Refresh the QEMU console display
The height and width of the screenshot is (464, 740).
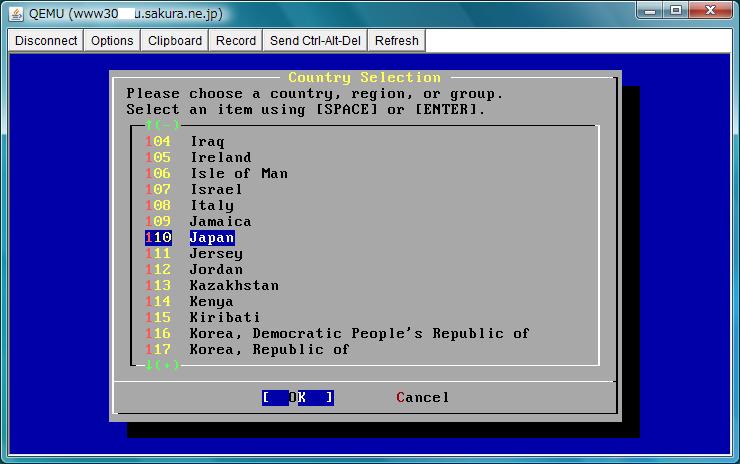(397, 41)
